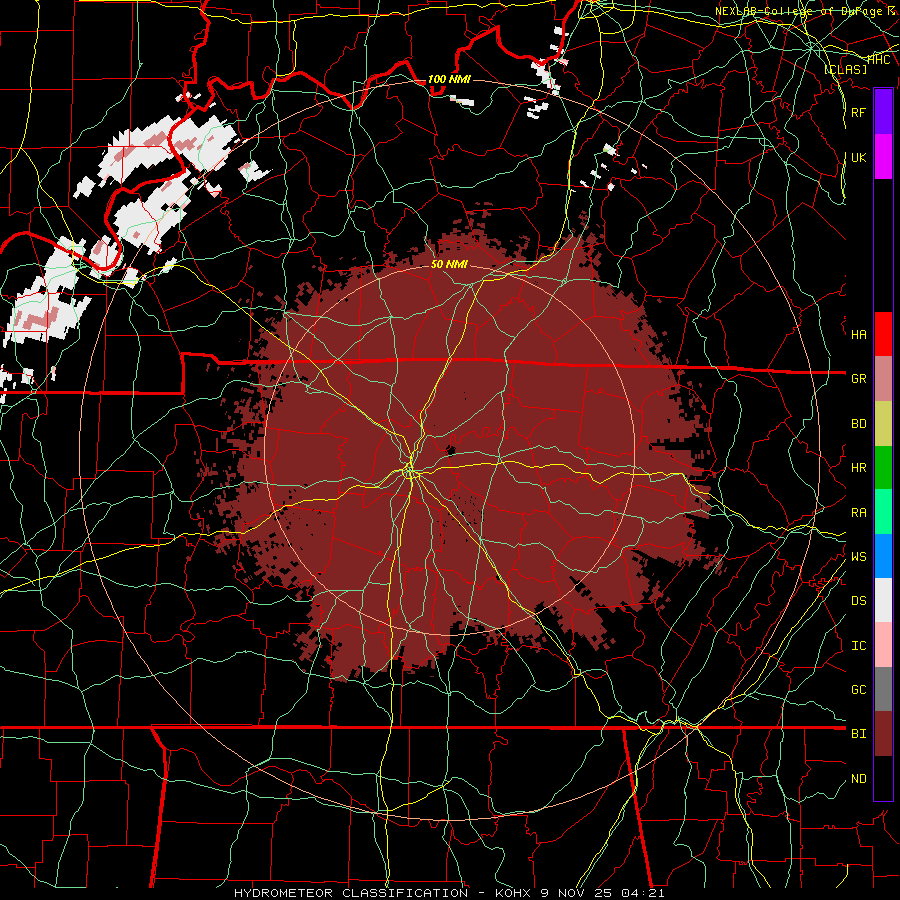This screenshot has width=900, height=900.
Task: Click the magenta UK legend color swatch
Action: tap(883, 157)
